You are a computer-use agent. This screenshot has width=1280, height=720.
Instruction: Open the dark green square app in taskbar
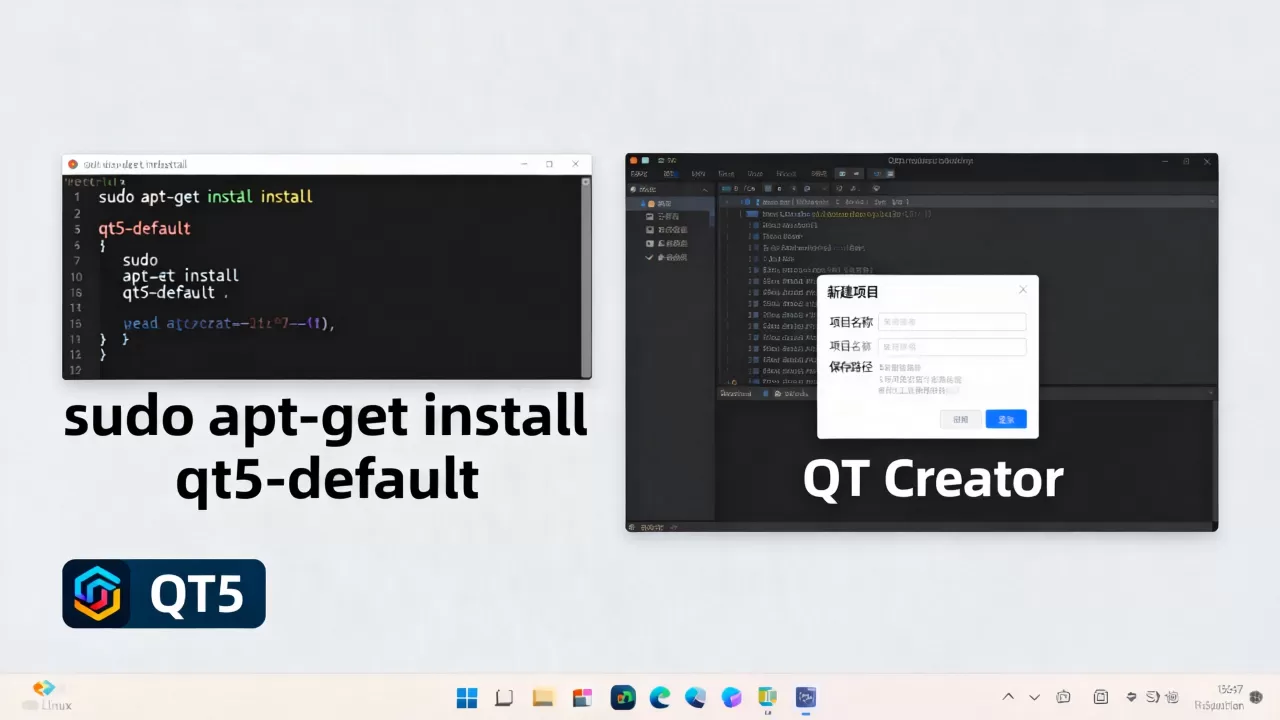pyautogui.click(x=624, y=697)
